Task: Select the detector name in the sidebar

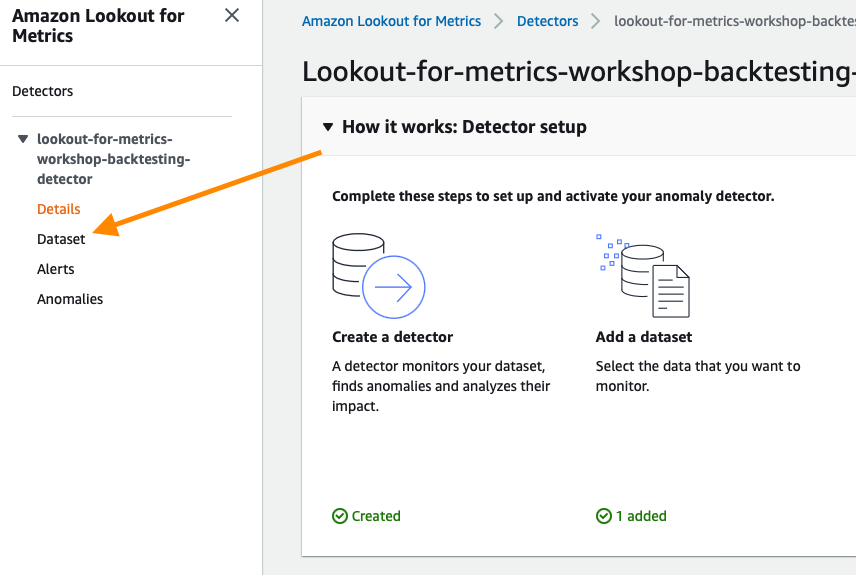Action: click(x=114, y=159)
